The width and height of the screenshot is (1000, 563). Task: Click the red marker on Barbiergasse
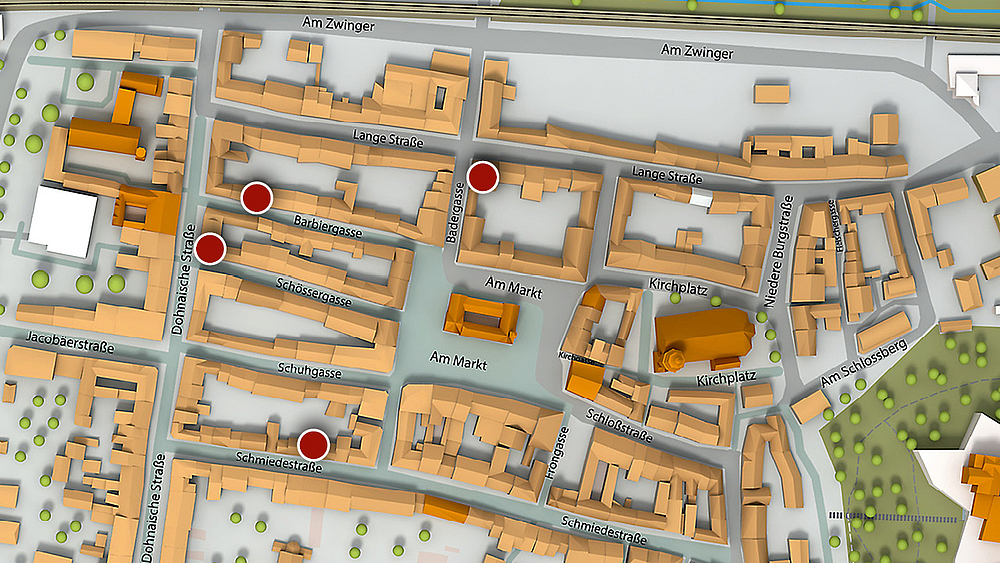click(x=257, y=198)
